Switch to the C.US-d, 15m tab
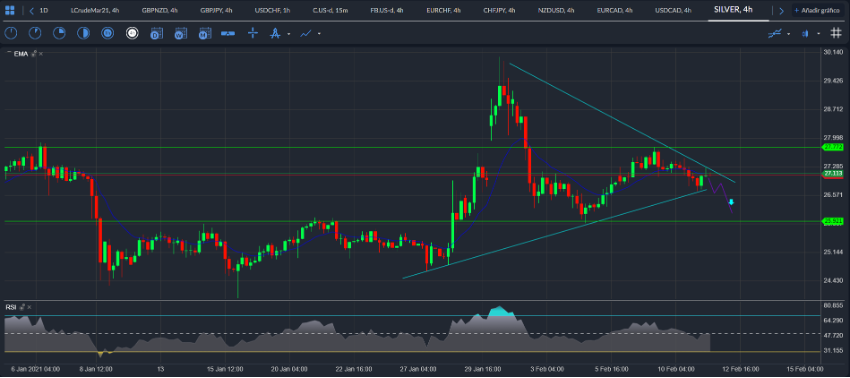 (329, 10)
